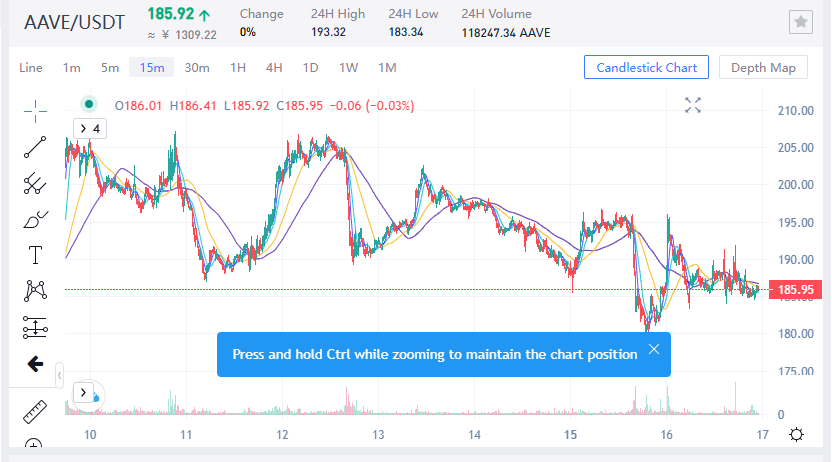Select the 1W timeframe
The height and width of the screenshot is (462, 832).
coord(349,68)
